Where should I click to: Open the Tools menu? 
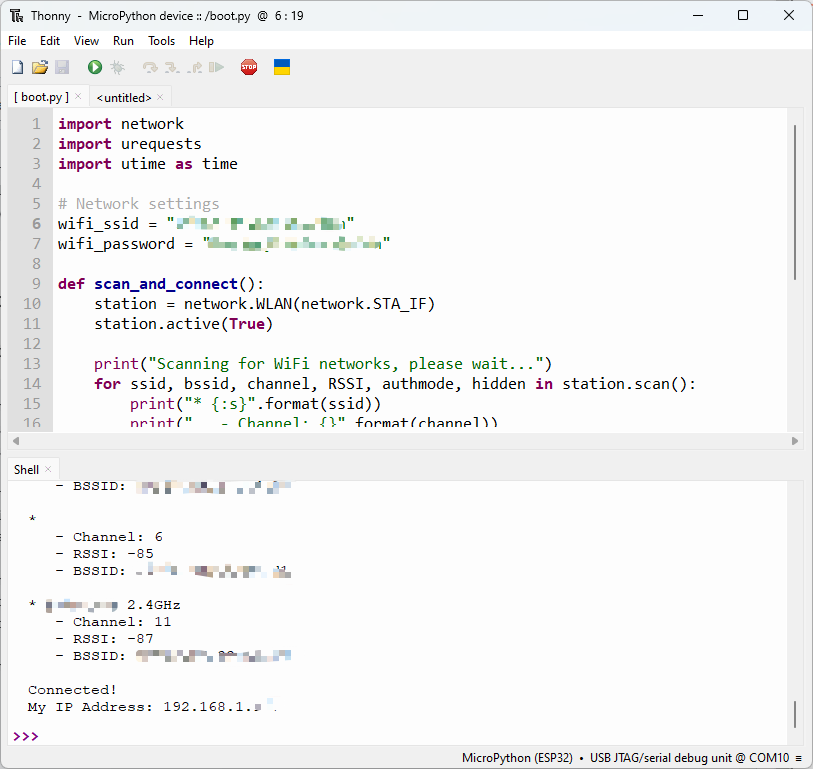[x=161, y=41]
